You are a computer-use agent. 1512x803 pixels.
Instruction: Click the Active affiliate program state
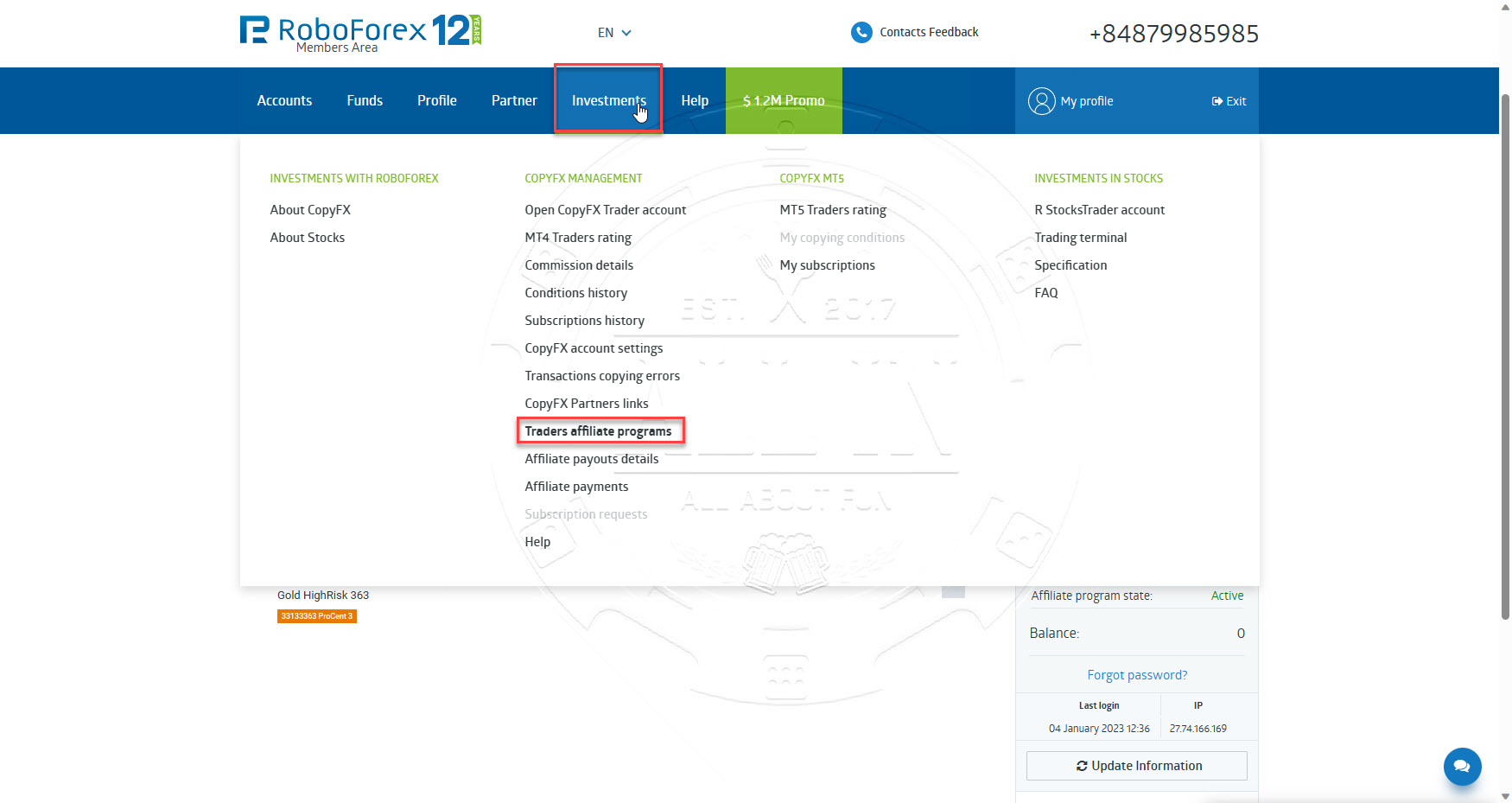[x=1227, y=596]
